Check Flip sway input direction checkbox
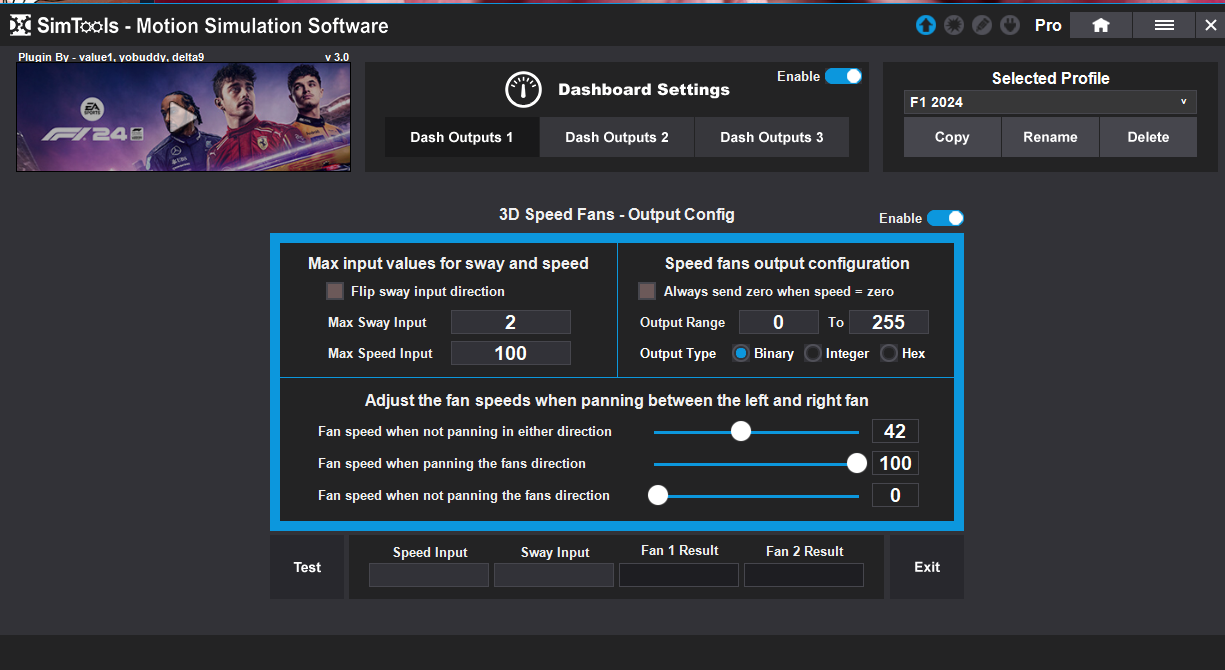Viewport: 1225px width, 670px height. point(335,291)
